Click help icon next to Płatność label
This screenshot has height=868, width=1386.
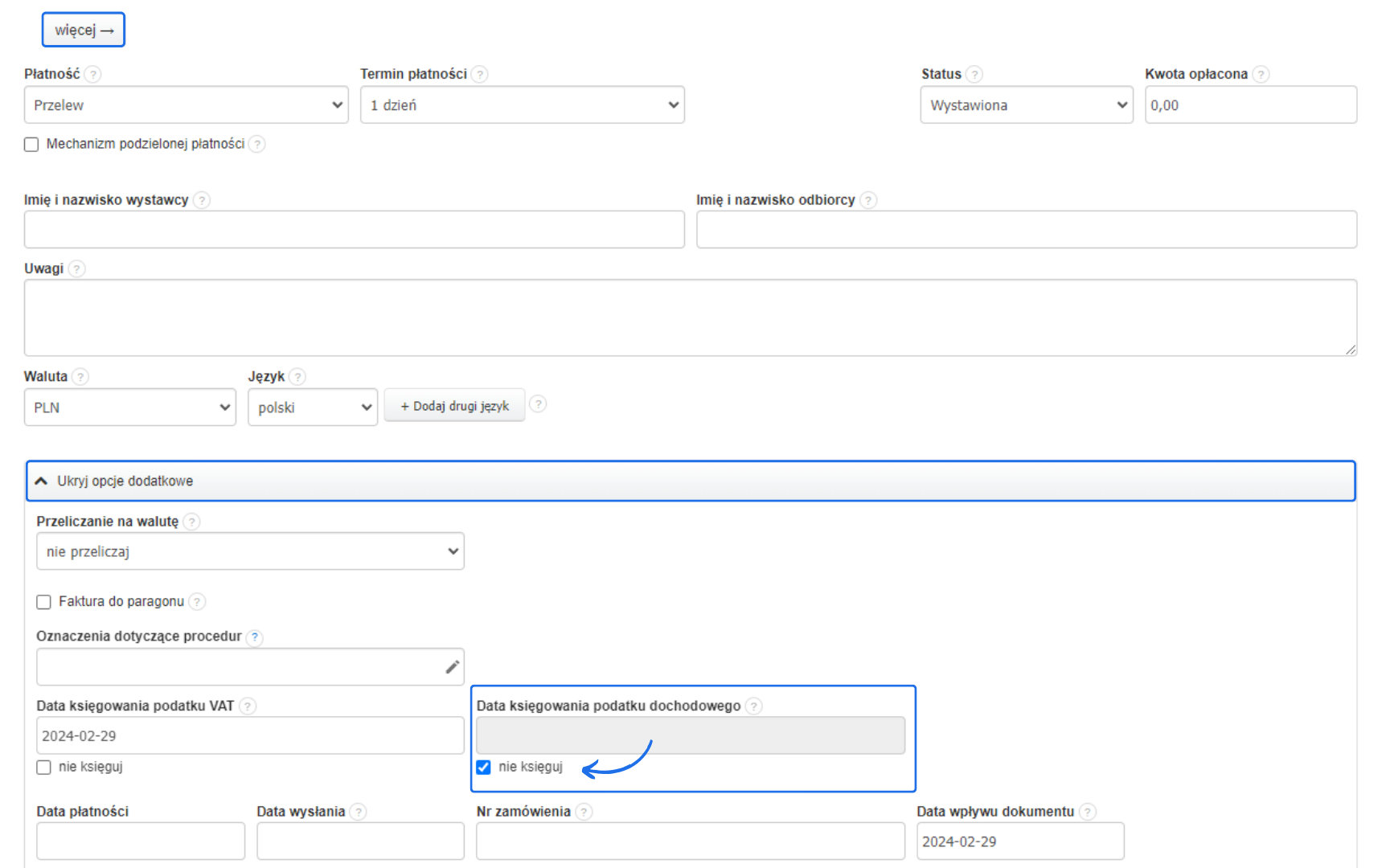coord(93,75)
